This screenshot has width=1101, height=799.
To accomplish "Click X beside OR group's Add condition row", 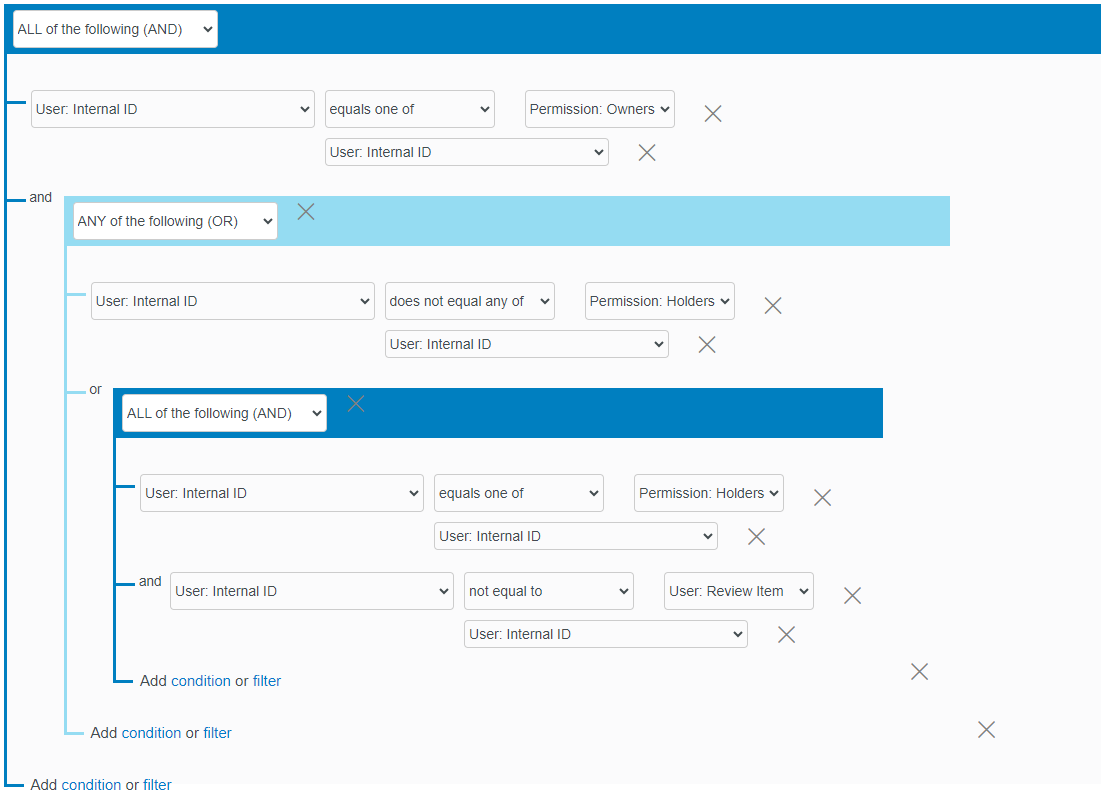I will click(x=986, y=729).
